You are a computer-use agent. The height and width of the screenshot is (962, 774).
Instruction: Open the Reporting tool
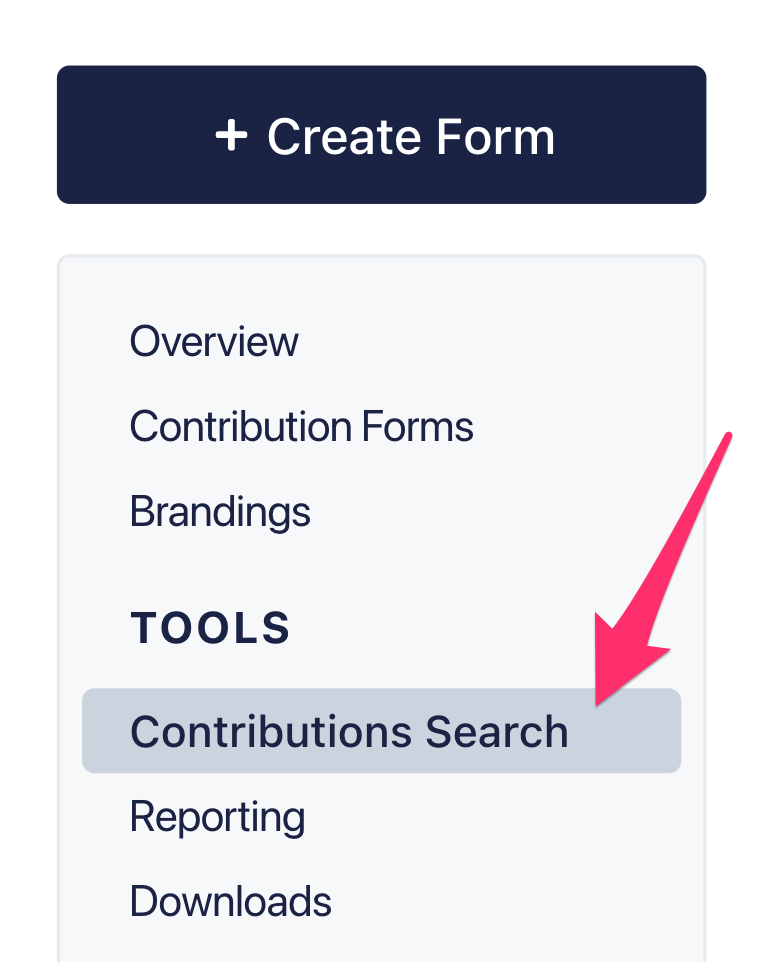[x=217, y=817]
